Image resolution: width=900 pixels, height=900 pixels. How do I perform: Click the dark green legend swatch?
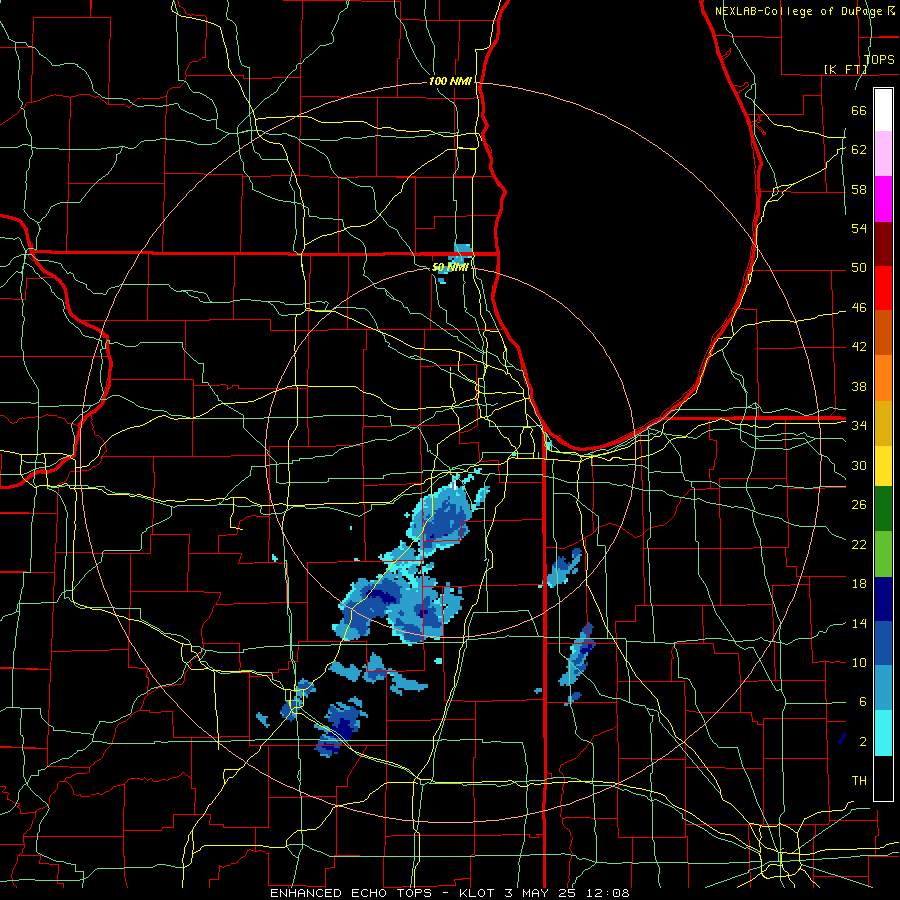tap(883, 509)
